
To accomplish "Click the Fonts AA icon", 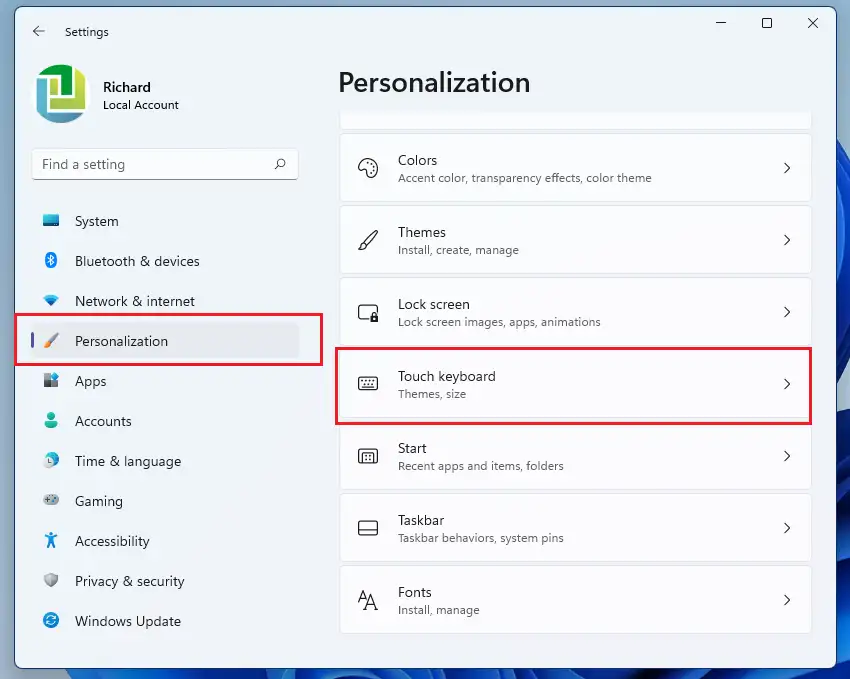I will click(x=368, y=600).
